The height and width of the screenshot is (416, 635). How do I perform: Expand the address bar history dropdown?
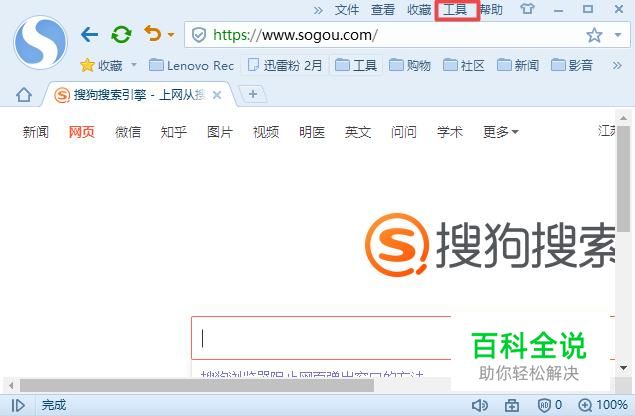point(618,35)
